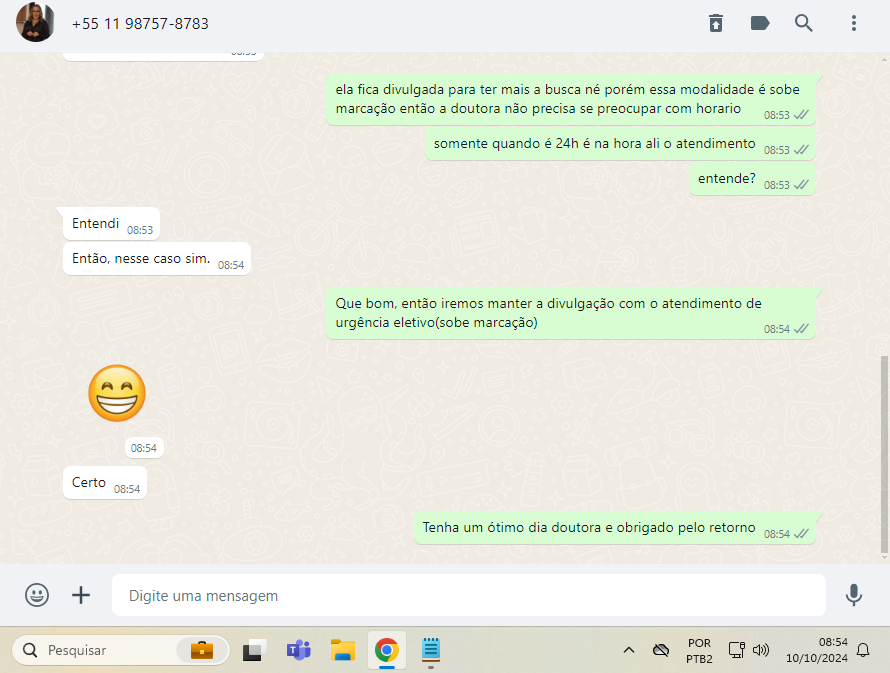This screenshot has height=673, width=890.
Task: Start voice recording with microphone icon
Action: [853, 595]
